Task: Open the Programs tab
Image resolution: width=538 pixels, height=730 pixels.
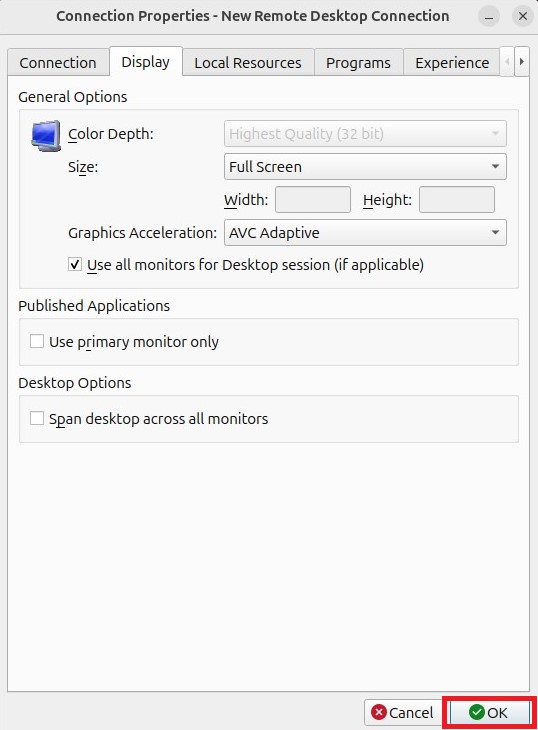Action: (x=358, y=62)
